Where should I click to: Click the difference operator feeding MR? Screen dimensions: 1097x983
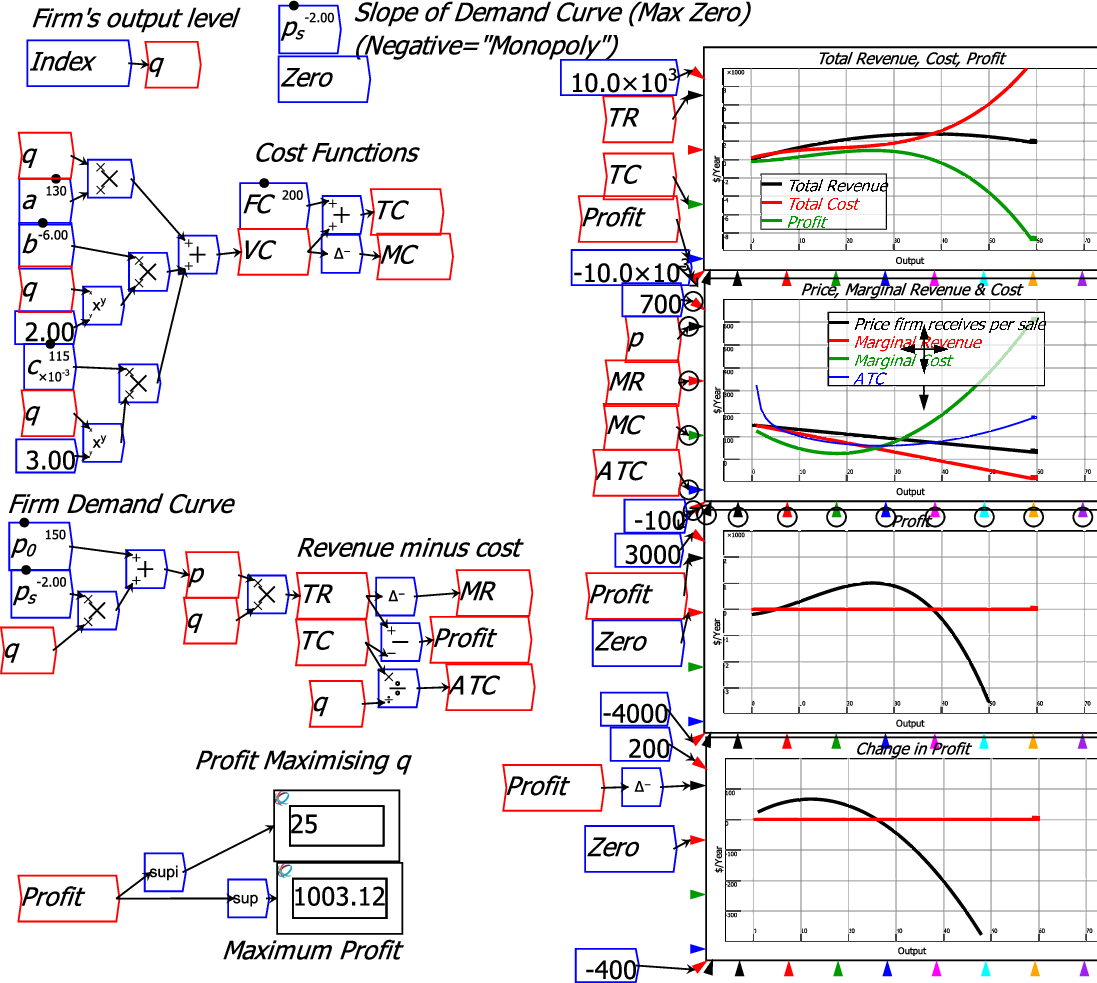tap(396, 596)
